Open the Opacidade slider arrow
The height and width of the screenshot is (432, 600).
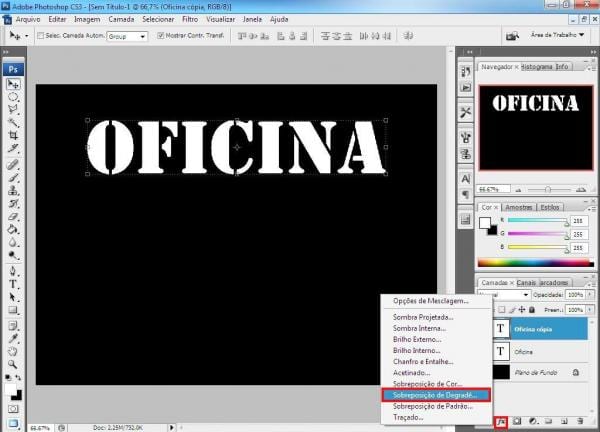point(590,295)
